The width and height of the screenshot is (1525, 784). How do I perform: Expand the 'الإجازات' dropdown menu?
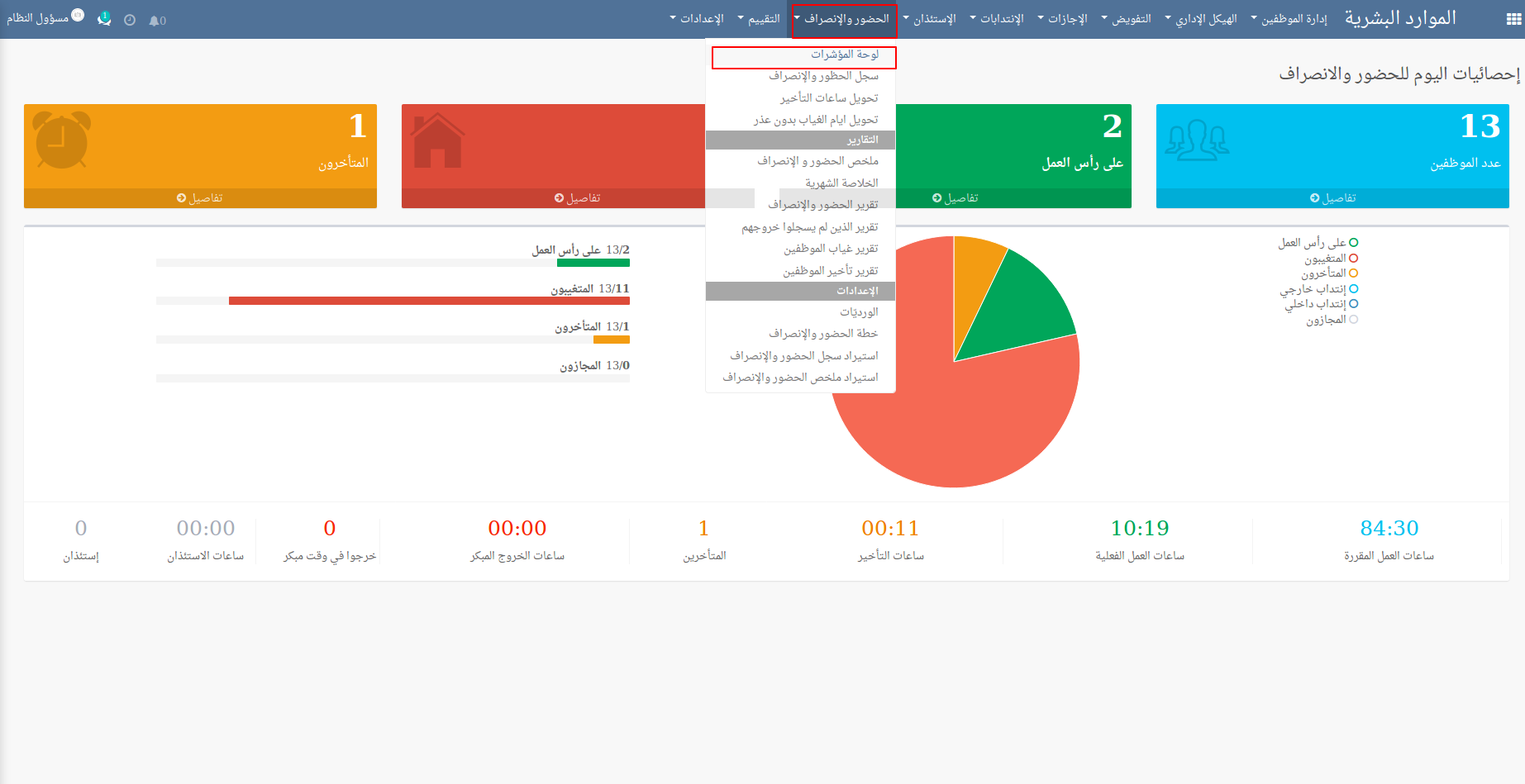(1063, 19)
